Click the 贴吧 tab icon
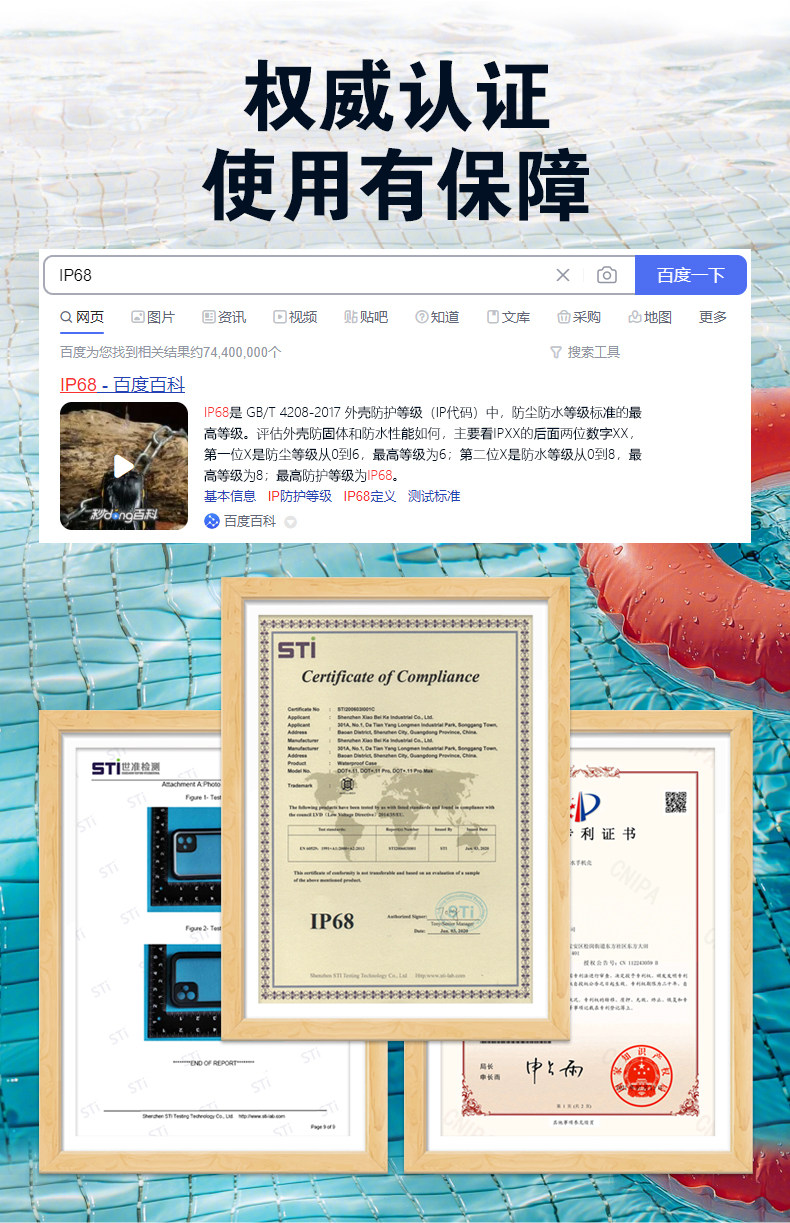Screen dimensions: 790x1223 click(x=351, y=317)
